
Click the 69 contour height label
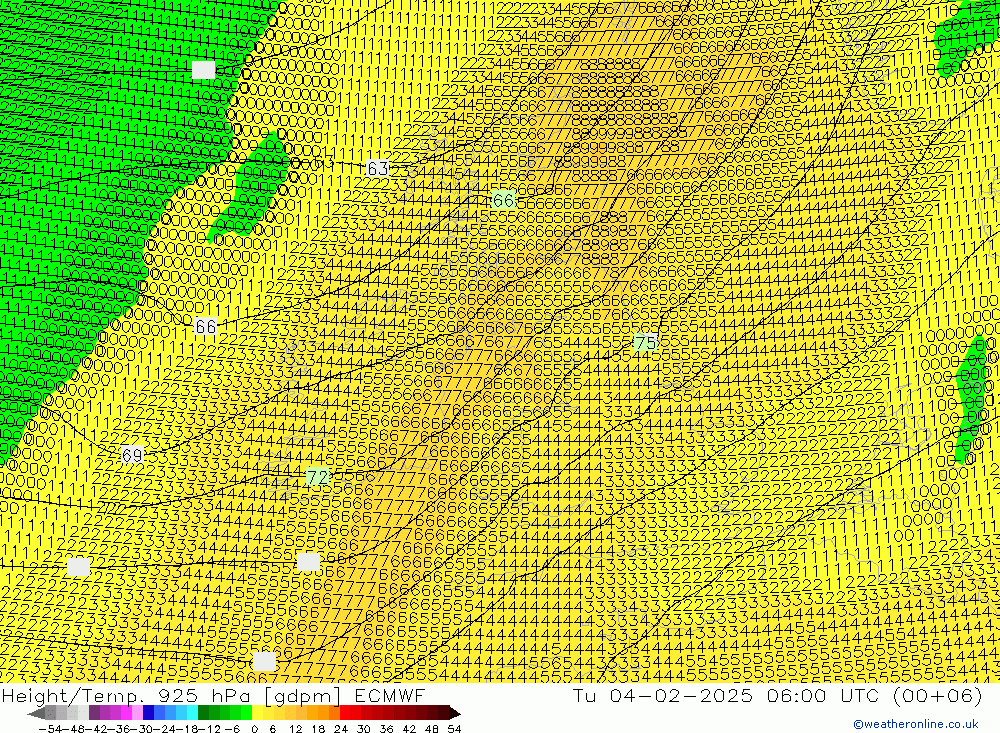click(x=131, y=455)
